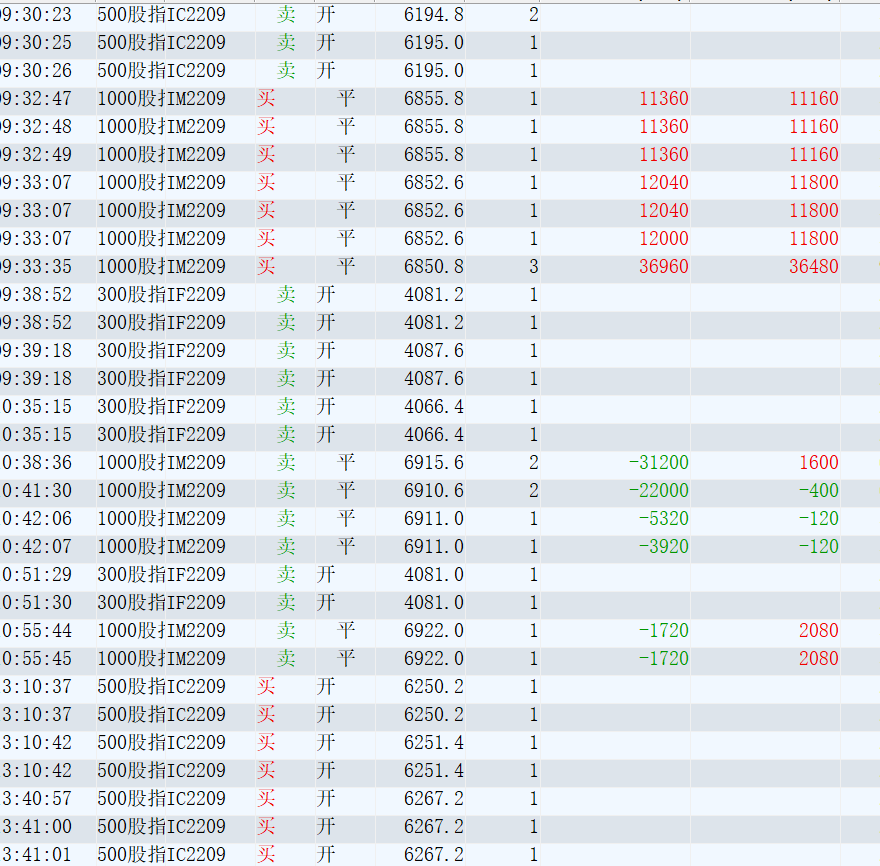Image resolution: width=880 pixels, height=866 pixels.
Task: Click the -31200 loss value
Action: pos(659,463)
